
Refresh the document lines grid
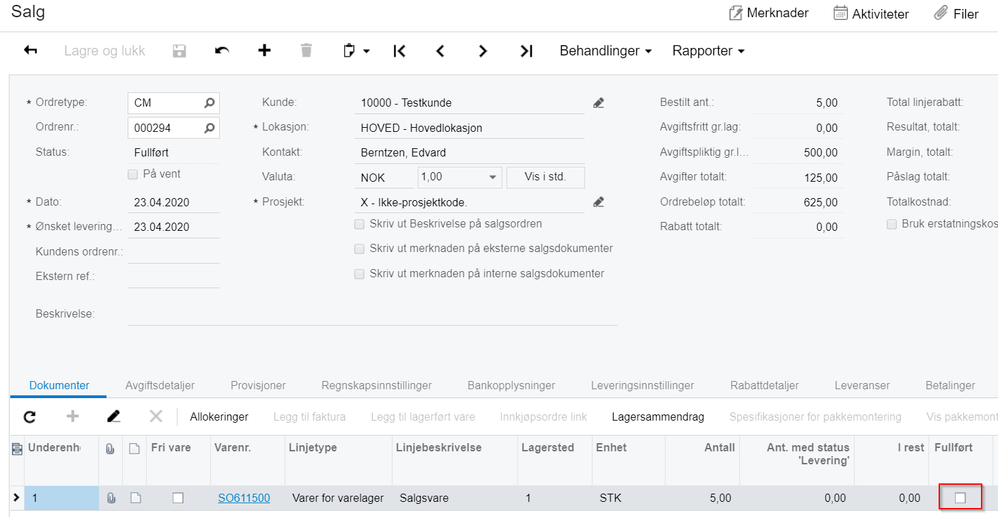29,416
